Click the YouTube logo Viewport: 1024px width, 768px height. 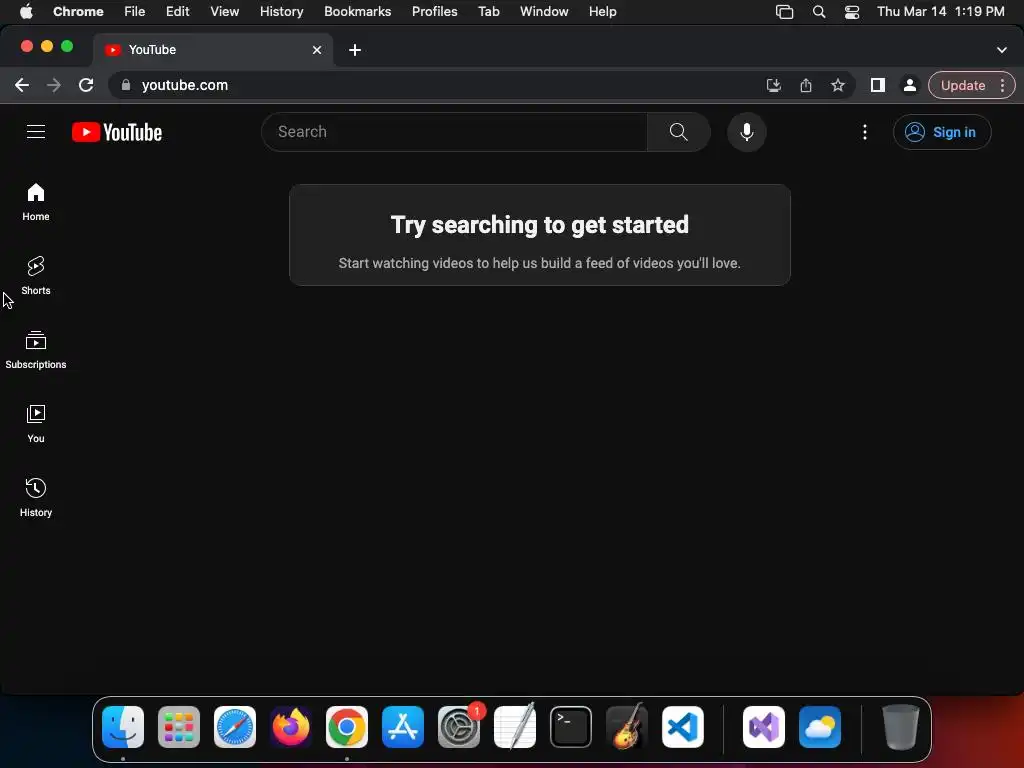click(117, 132)
